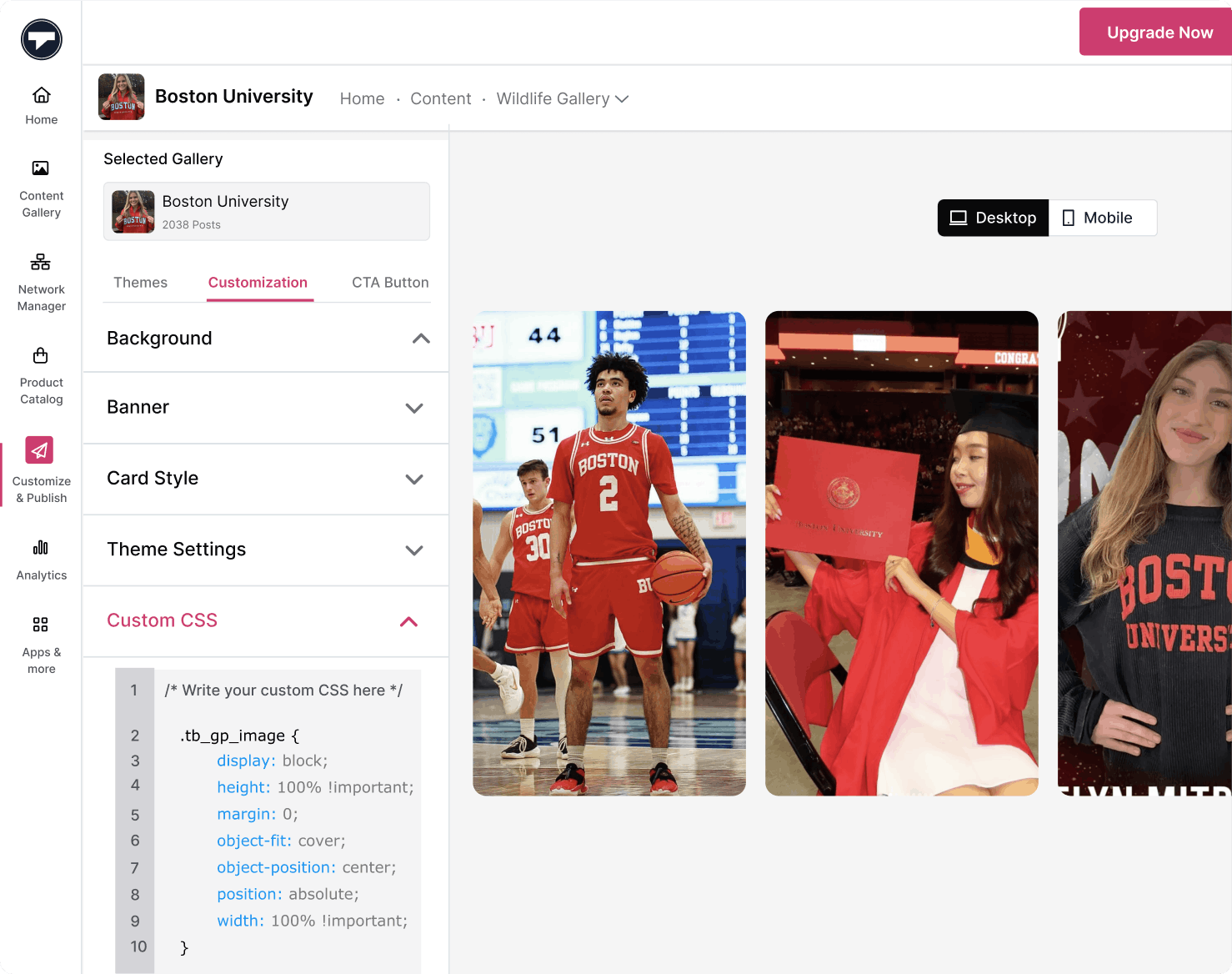Click the Background section heading
The width and height of the screenshot is (1232, 974).
click(x=159, y=338)
